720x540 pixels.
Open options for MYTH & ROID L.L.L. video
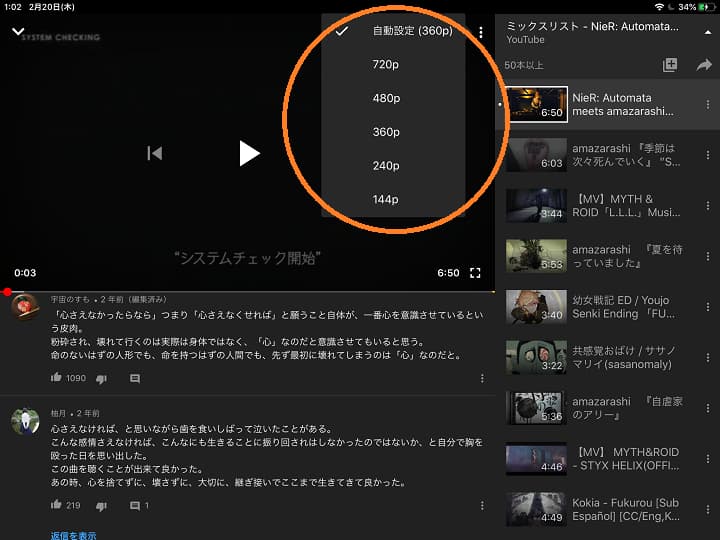pyautogui.click(x=708, y=206)
